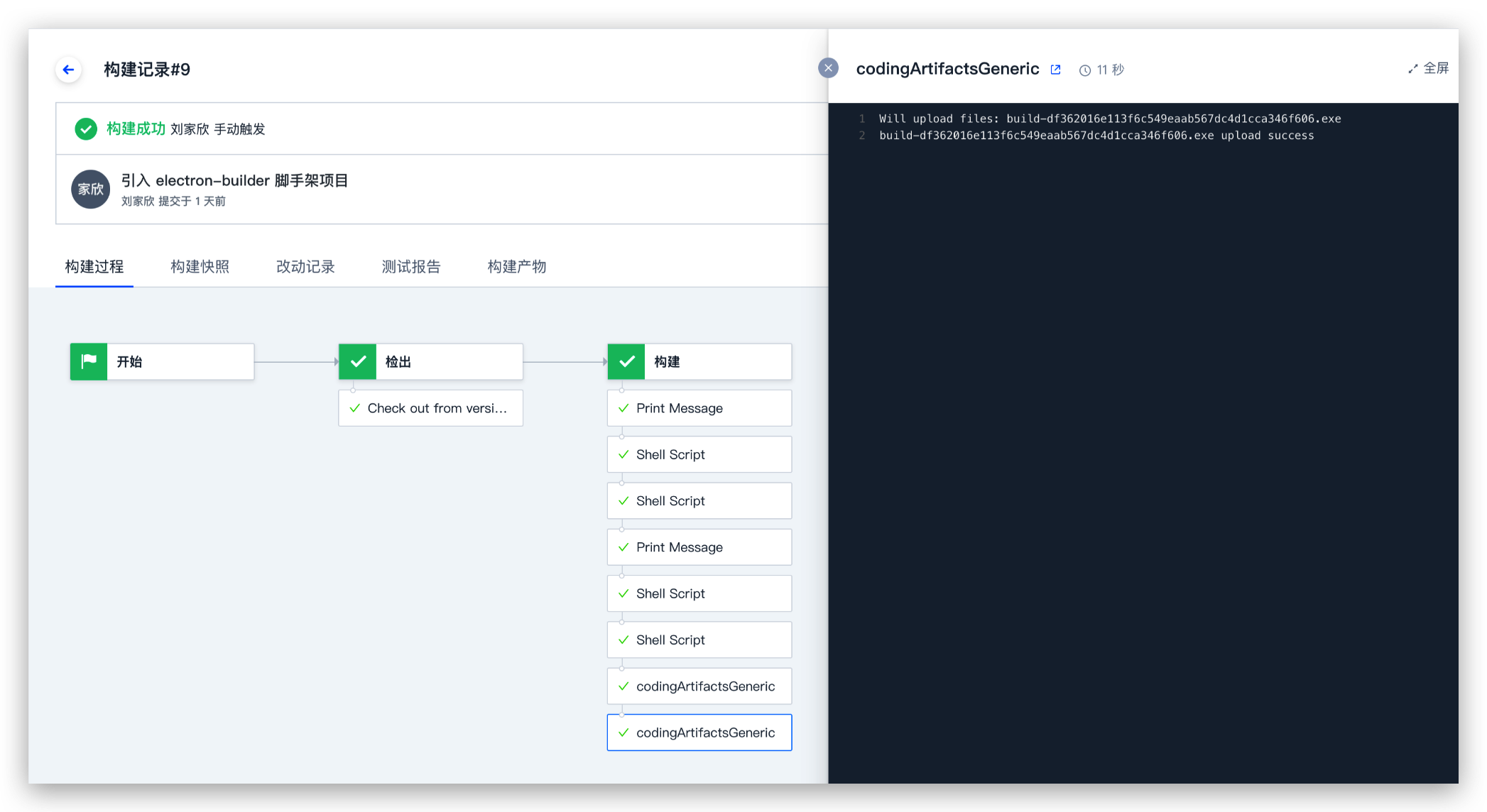Open the second Shell Script step
Viewport: 1487px width, 812px height.
click(x=699, y=501)
